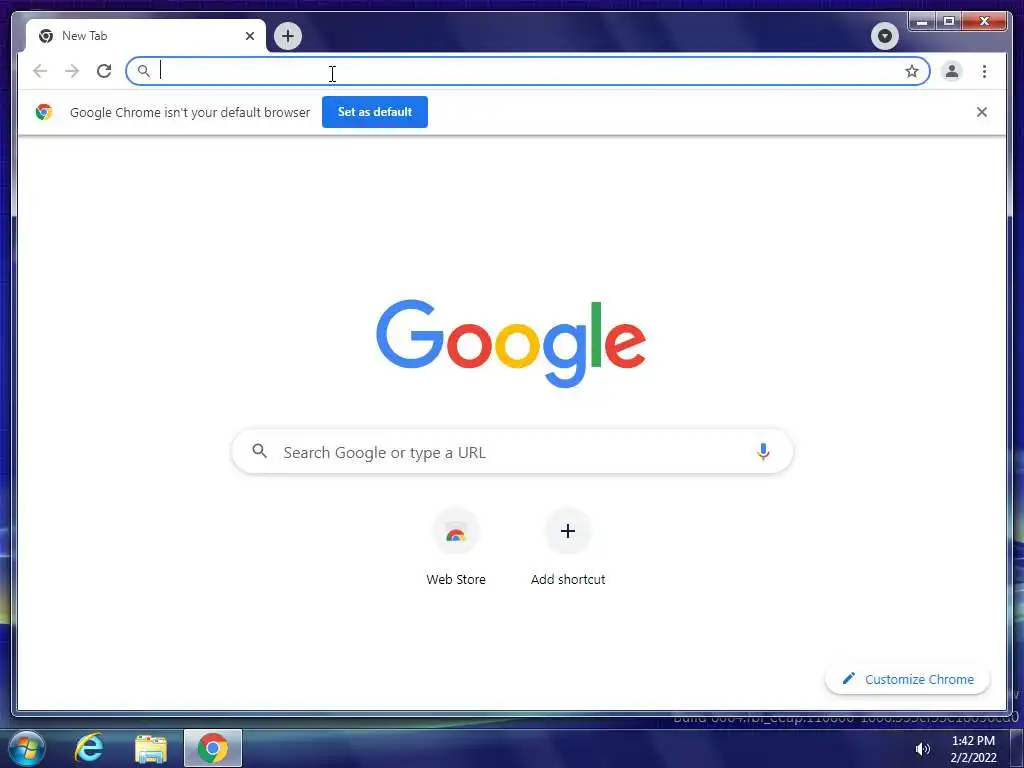Open the Windows Start menu
The height and width of the screenshot is (768, 1024).
click(x=27, y=748)
